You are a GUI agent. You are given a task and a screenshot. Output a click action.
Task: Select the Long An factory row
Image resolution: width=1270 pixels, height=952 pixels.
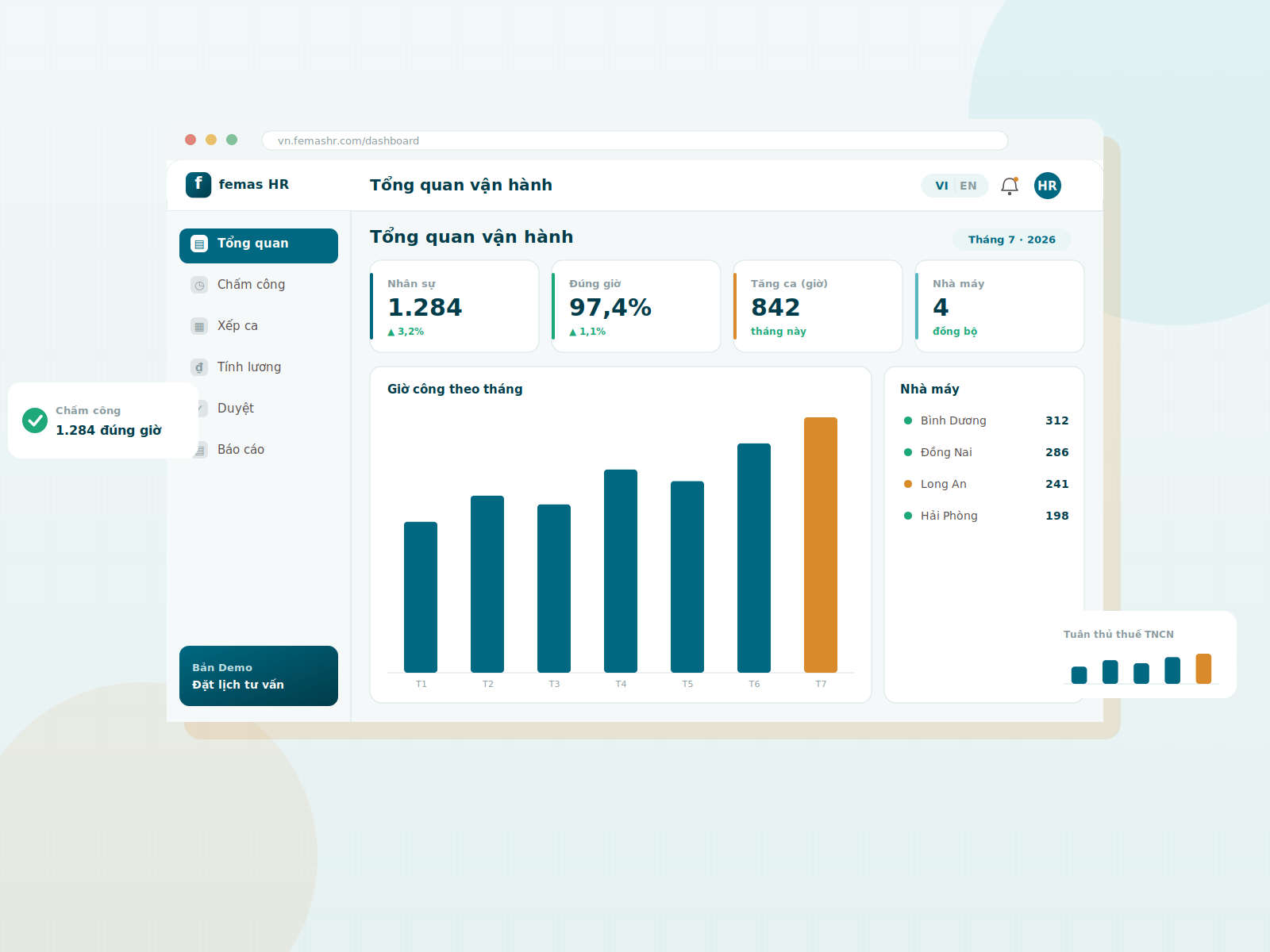coord(986,484)
